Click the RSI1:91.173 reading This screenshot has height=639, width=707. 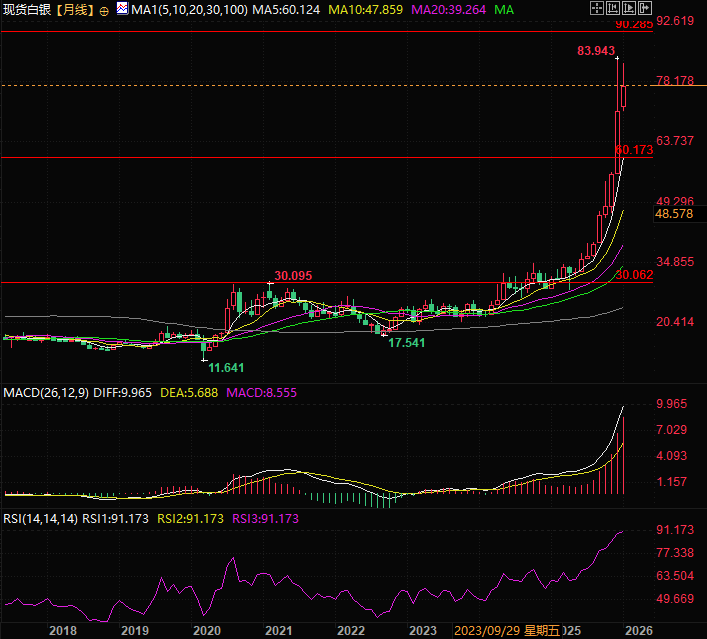coord(115,519)
